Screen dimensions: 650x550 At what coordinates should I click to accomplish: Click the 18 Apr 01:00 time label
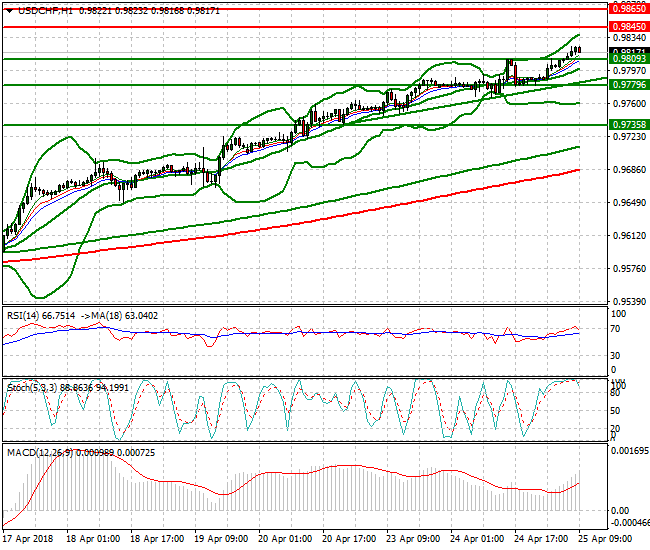click(93, 539)
